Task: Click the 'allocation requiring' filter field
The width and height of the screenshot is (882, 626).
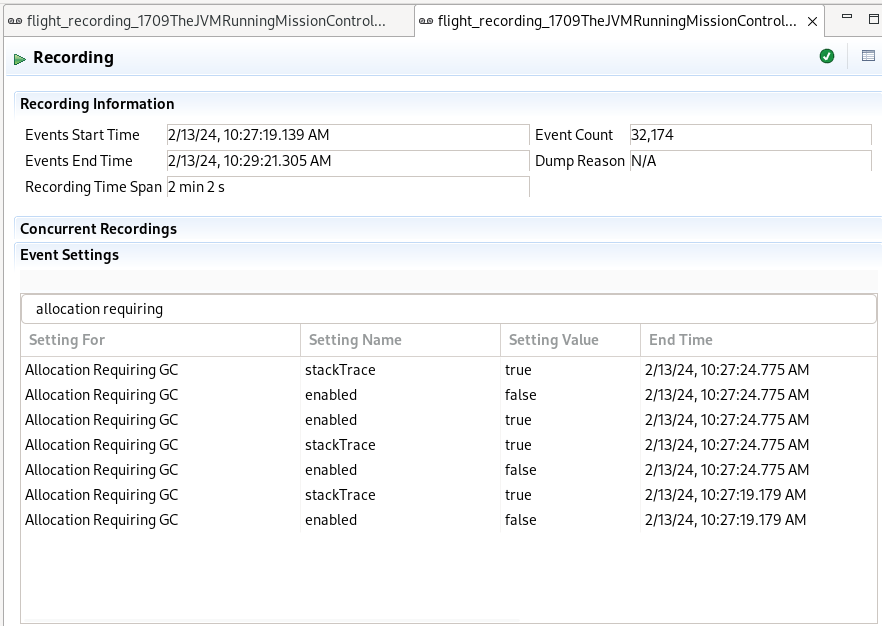Action: [x=448, y=309]
